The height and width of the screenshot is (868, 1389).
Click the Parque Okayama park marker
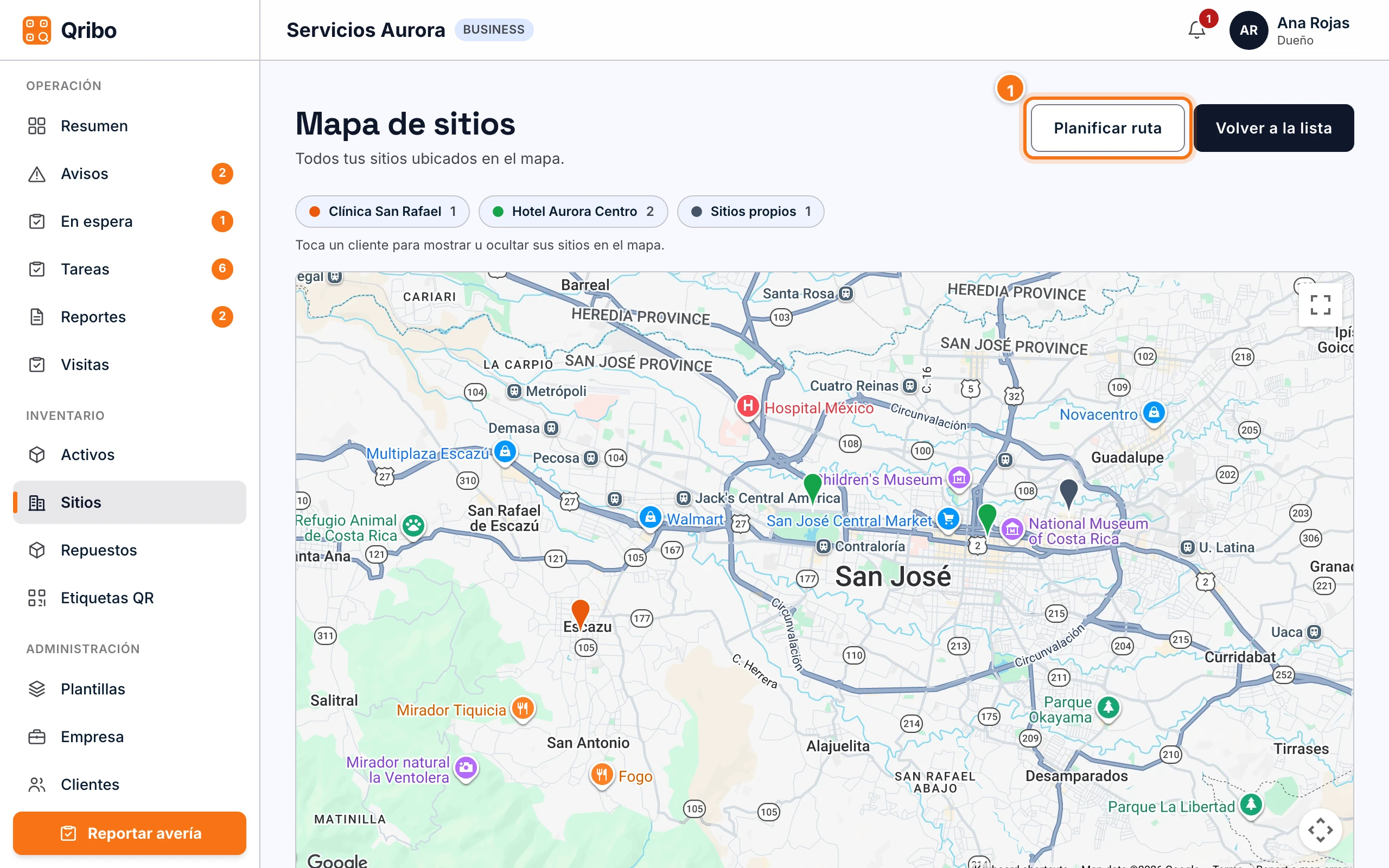pos(1108,708)
